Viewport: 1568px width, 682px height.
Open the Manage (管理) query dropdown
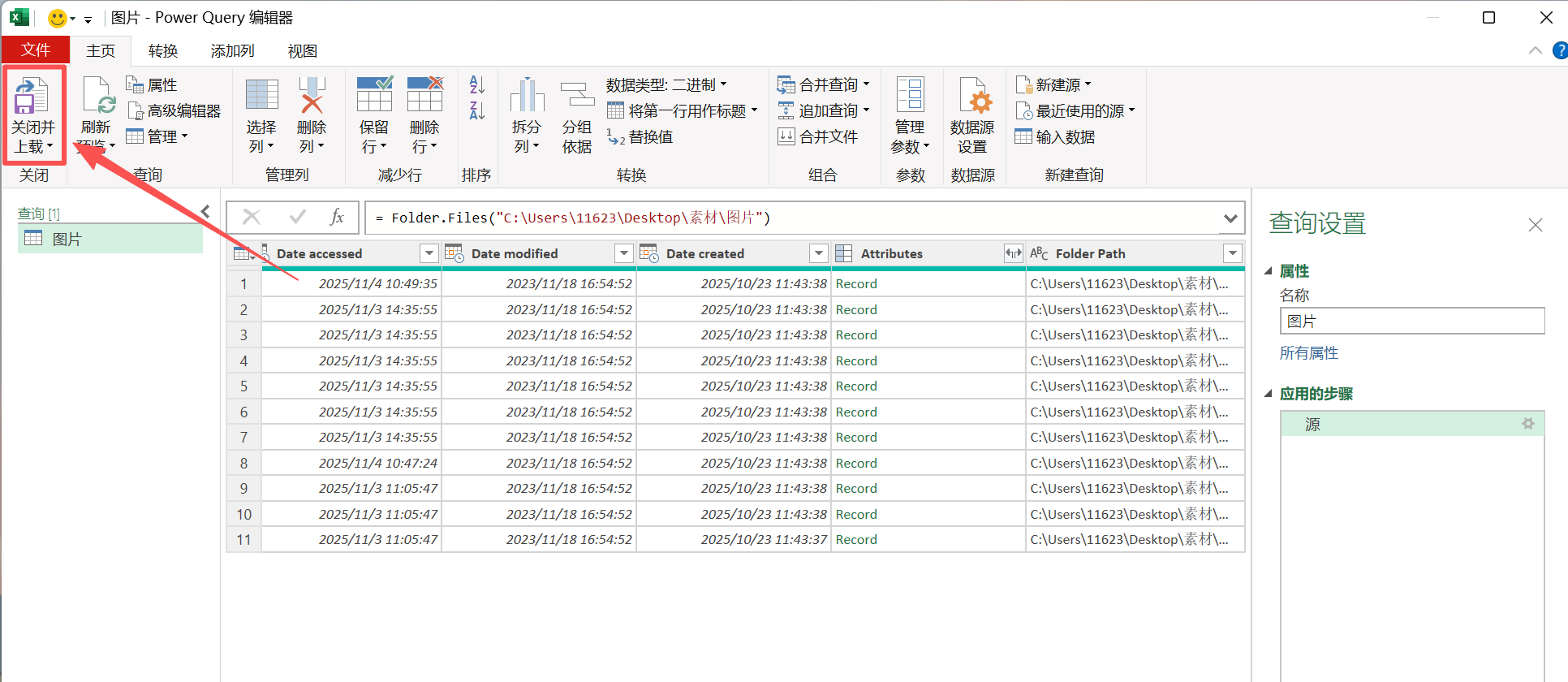pyautogui.click(x=157, y=136)
